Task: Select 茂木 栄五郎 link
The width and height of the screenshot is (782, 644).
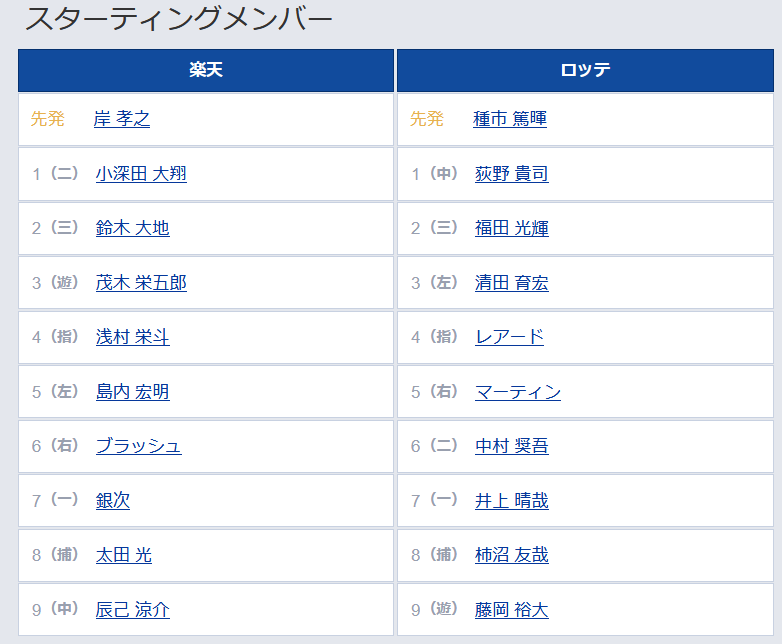Action: click(x=140, y=283)
